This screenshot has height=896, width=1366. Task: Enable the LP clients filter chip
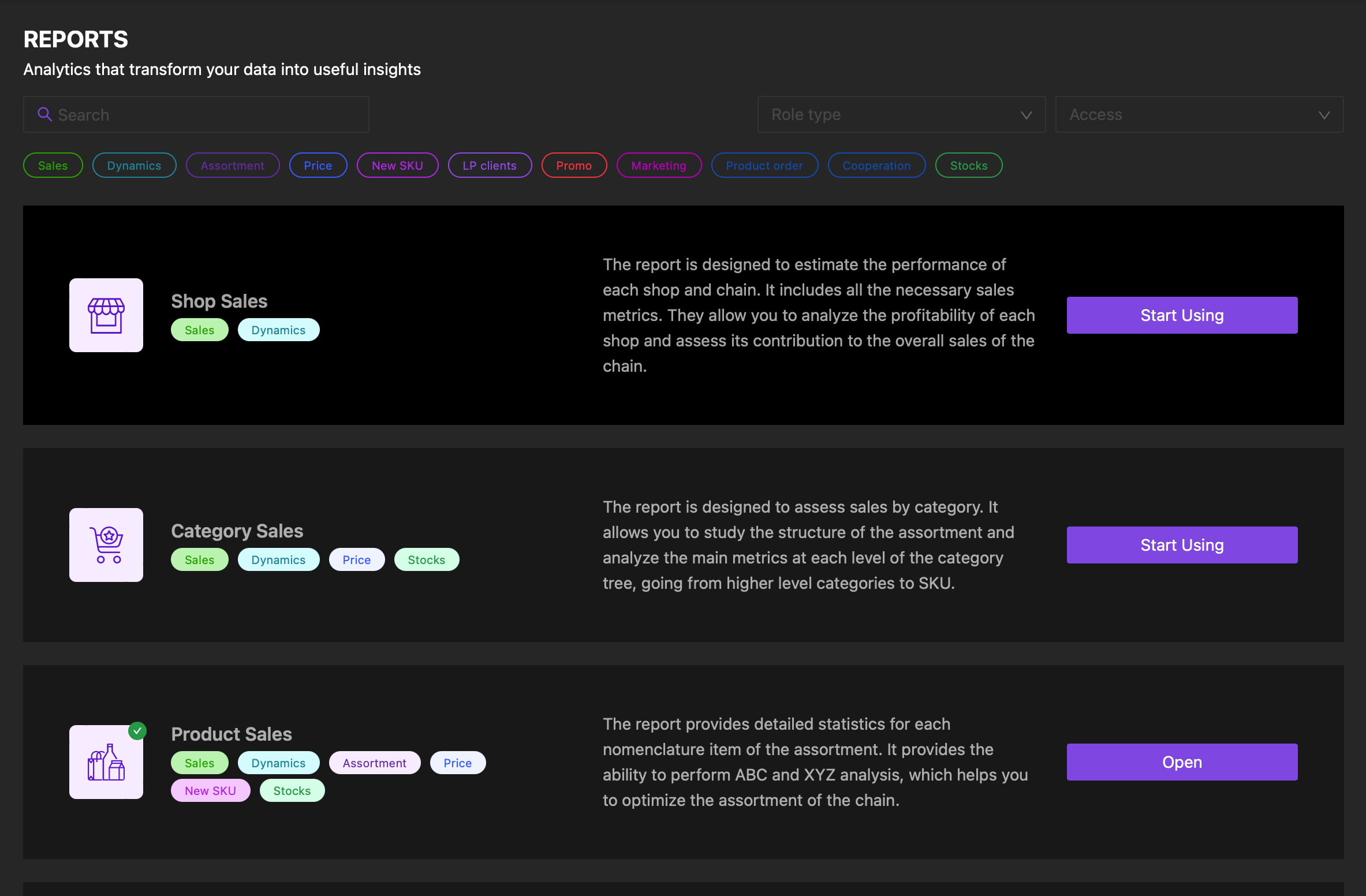[x=490, y=166]
